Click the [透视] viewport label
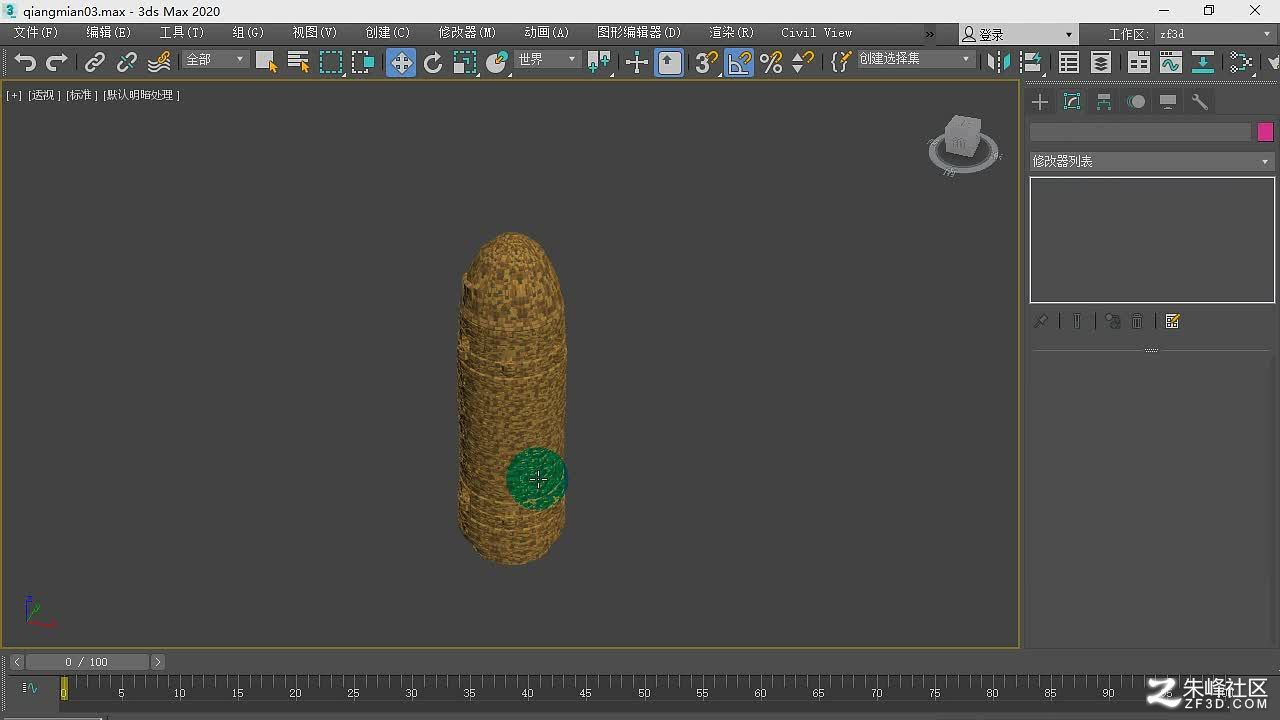This screenshot has height=720, width=1280. (44, 95)
